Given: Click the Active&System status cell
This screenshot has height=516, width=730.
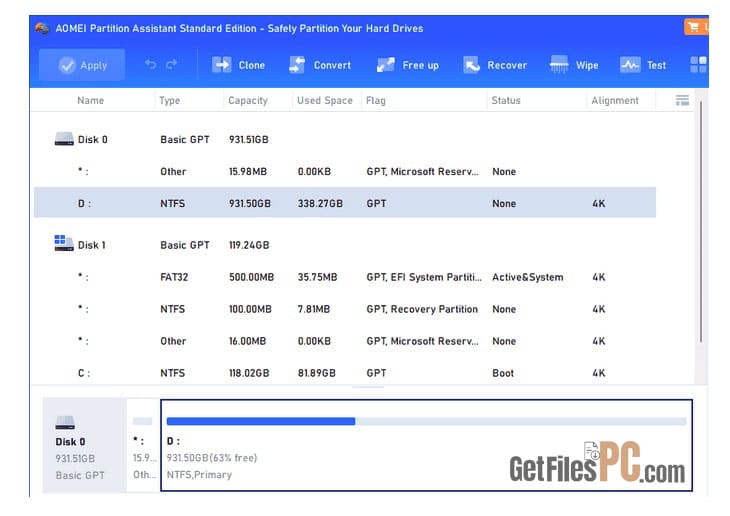Looking at the screenshot, I should coord(527,277).
